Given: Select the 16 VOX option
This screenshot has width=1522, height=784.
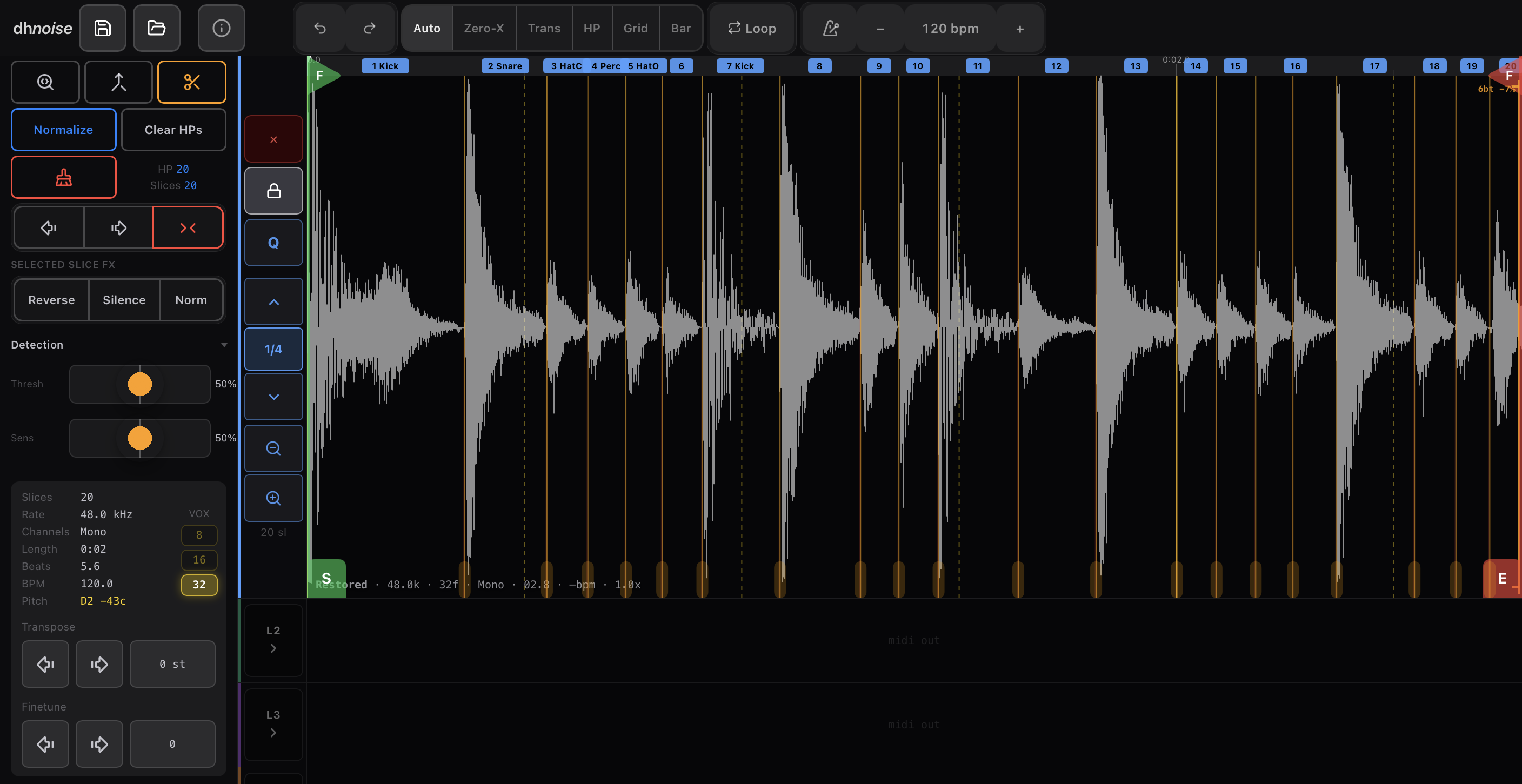Looking at the screenshot, I should pyautogui.click(x=199, y=559).
